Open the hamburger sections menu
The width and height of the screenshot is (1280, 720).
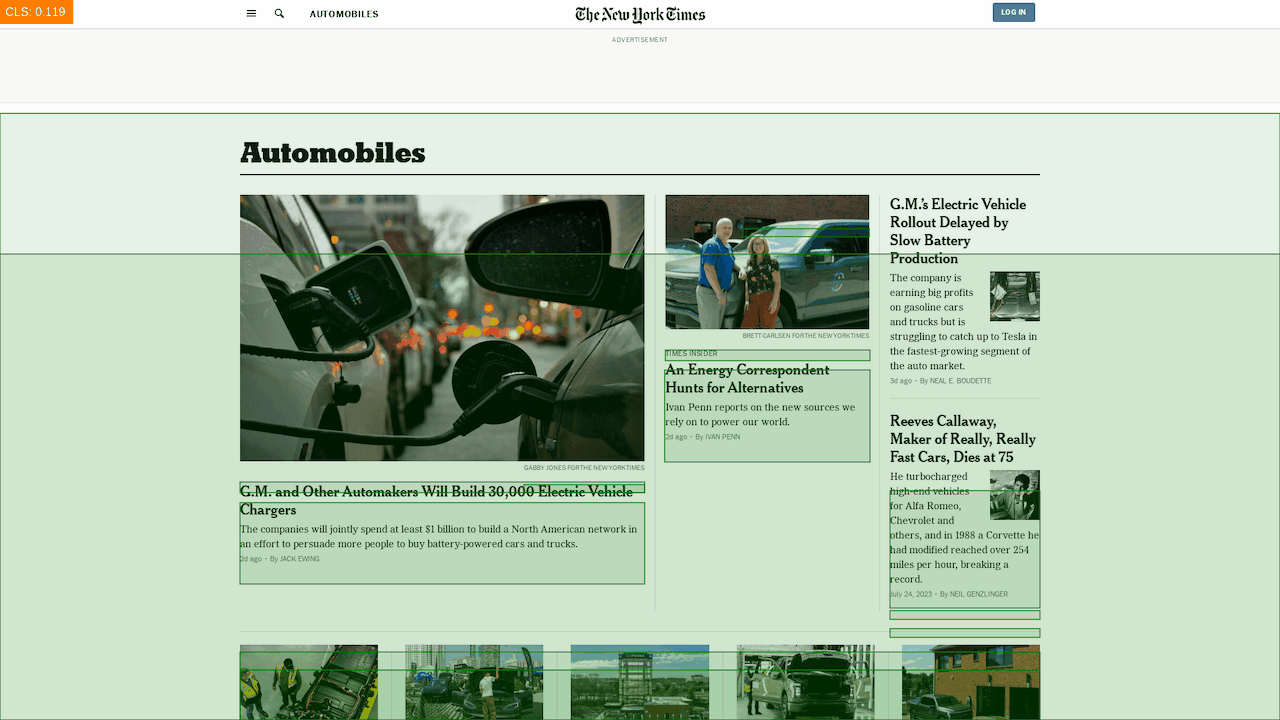pyautogui.click(x=251, y=14)
